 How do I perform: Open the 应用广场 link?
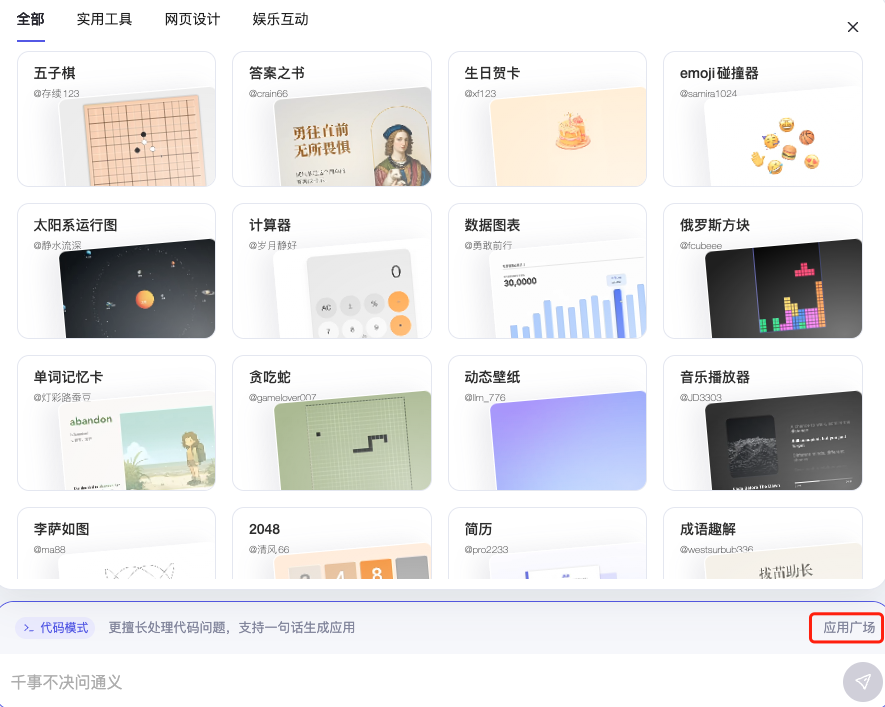click(848, 628)
